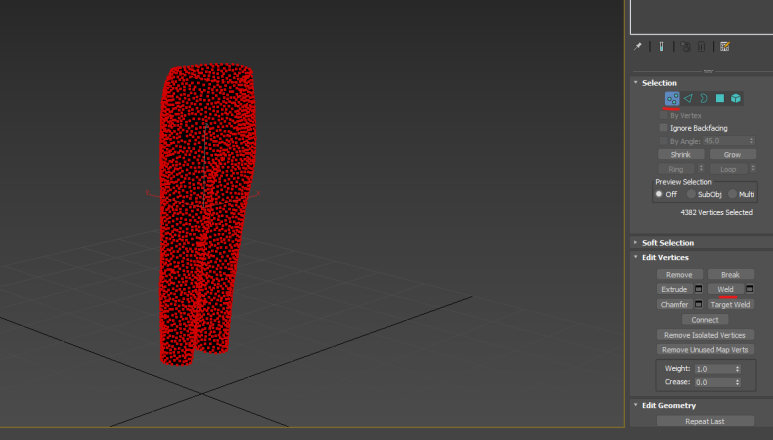Select Preview Selection Off radio
The image size is (773, 440).
[x=659, y=194]
